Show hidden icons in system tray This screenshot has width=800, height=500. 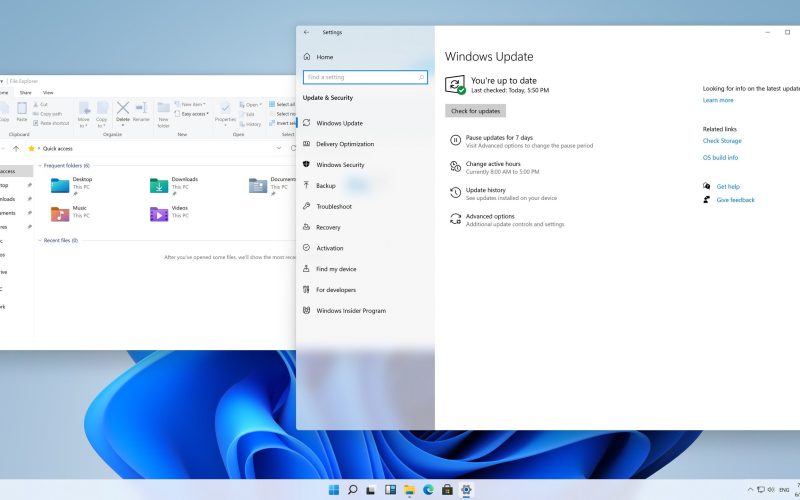750,490
